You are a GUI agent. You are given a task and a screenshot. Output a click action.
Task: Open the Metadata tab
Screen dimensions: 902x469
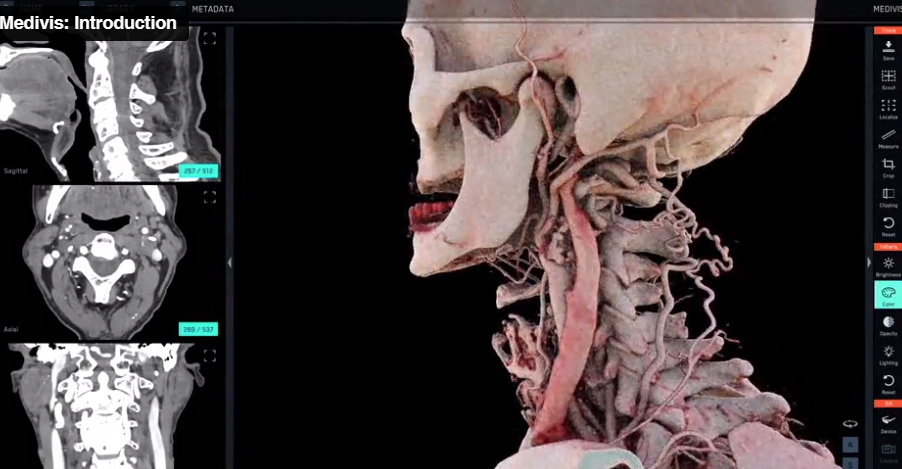(211, 9)
